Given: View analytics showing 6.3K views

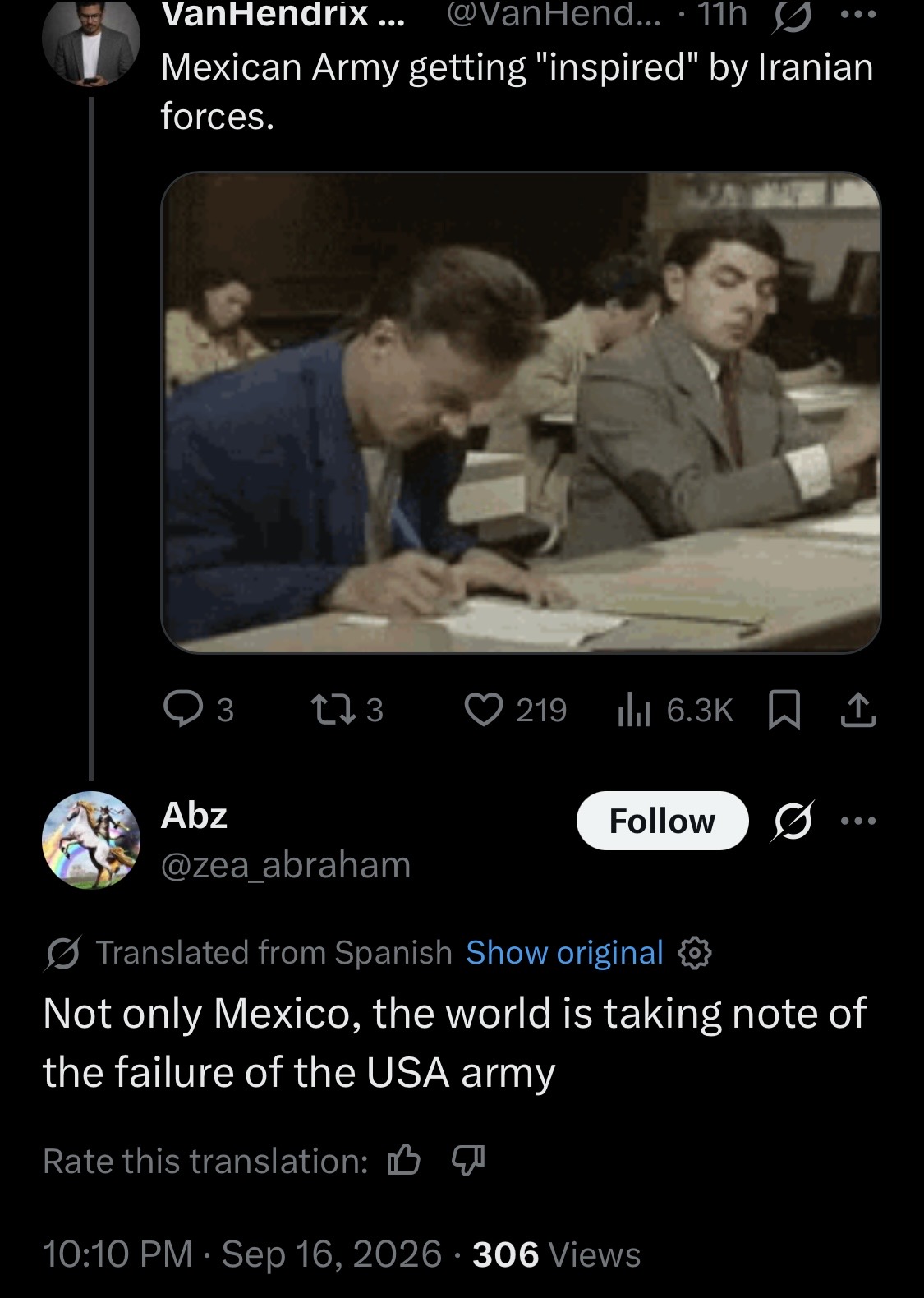Looking at the screenshot, I should pyautogui.click(x=674, y=710).
